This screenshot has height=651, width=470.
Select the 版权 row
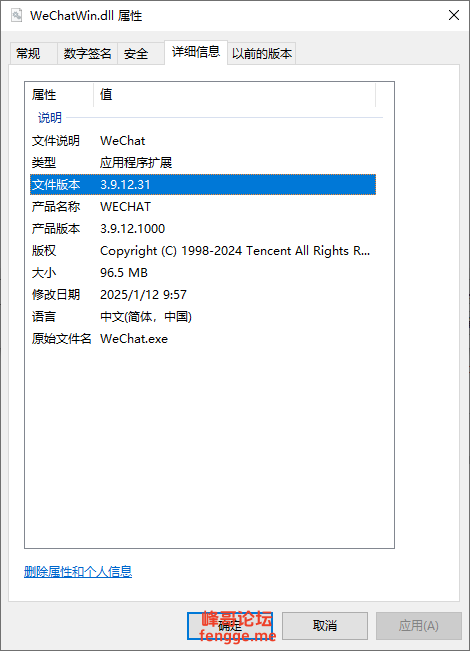coord(203,251)
